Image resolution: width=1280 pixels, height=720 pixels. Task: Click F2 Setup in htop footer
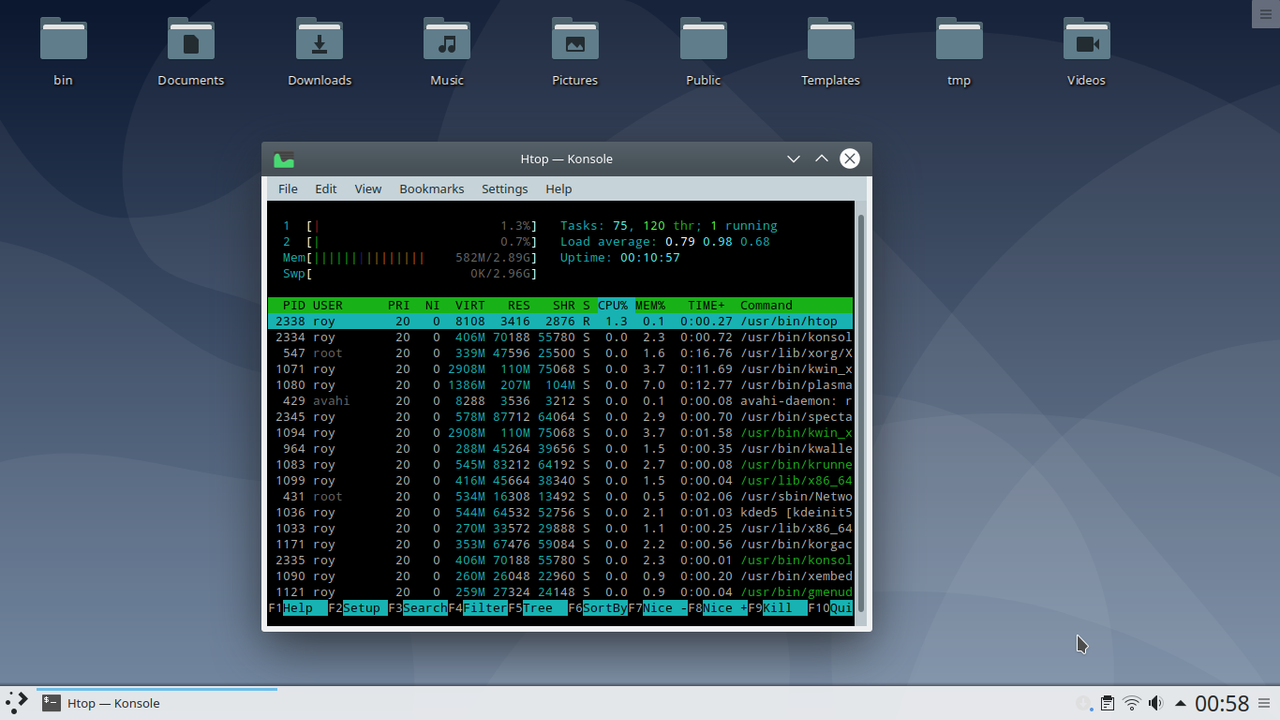pyautogui.click(x=358, y=608)
